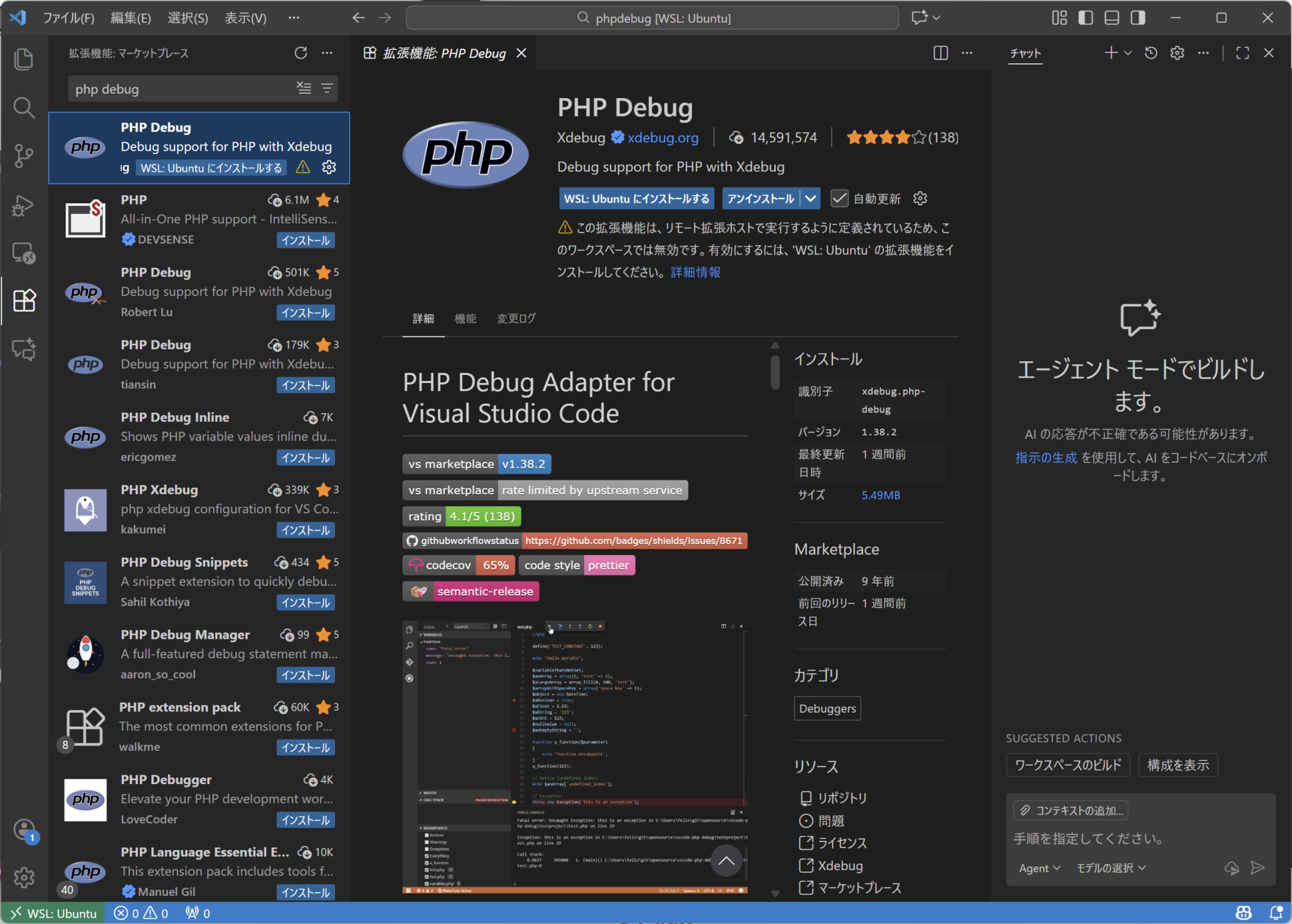Open the Explorer view in activity bar
This screenshot has height=924, width=1292.
pyautogui.click(x=24, y=59)
